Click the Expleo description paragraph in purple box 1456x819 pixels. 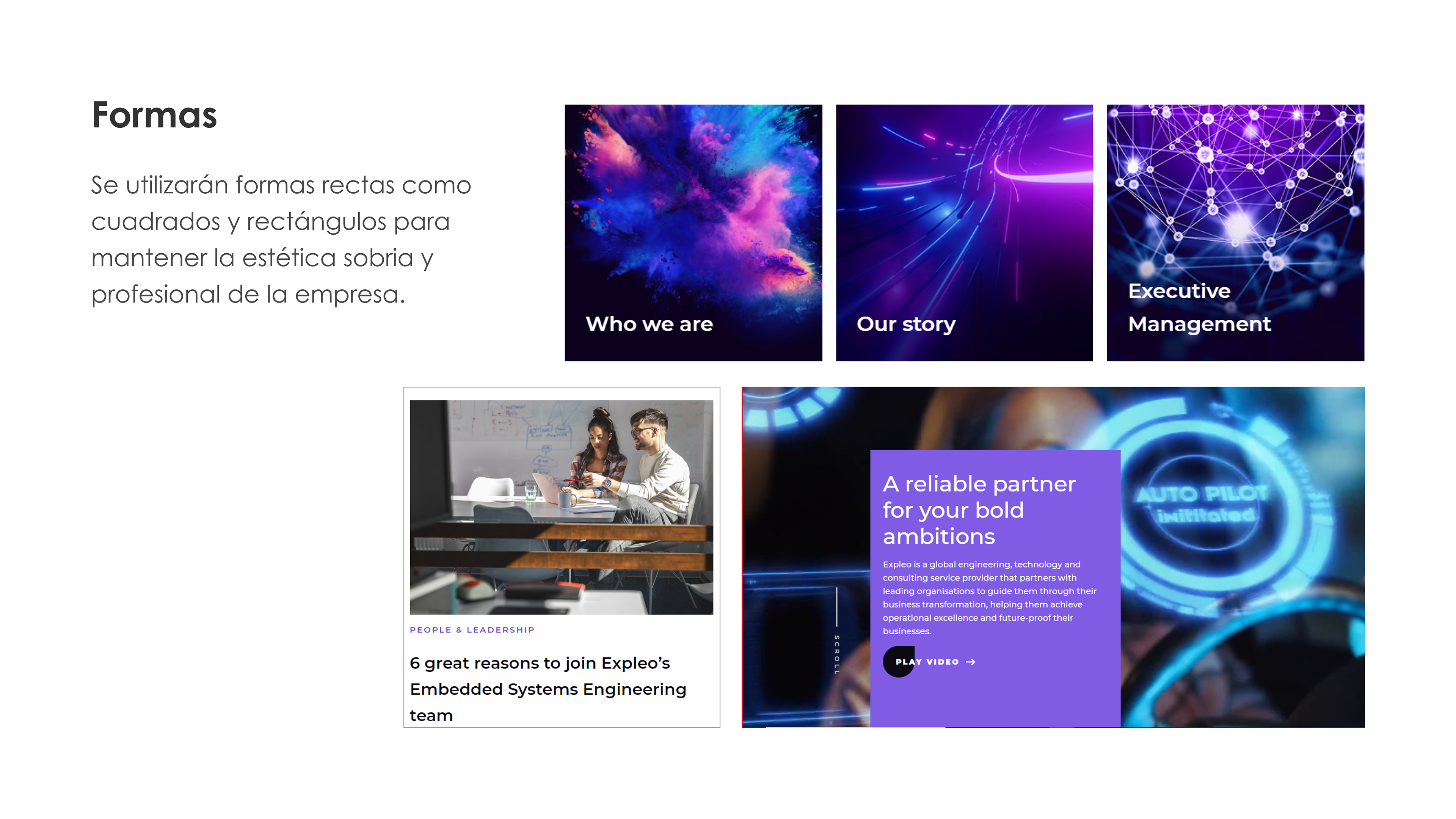tap(990, 598)
